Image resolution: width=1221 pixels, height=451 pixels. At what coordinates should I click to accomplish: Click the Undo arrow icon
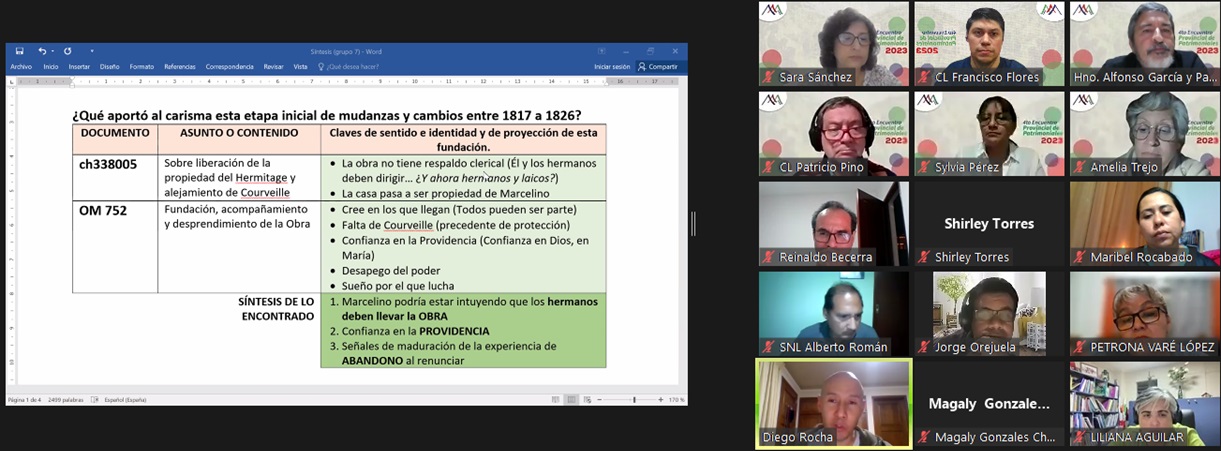(x=42, y=51)
